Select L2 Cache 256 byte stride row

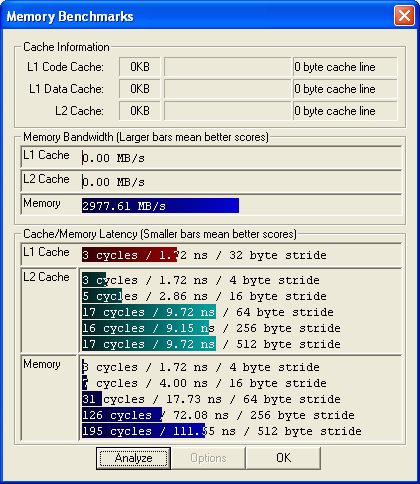click(x=211, y=328)
